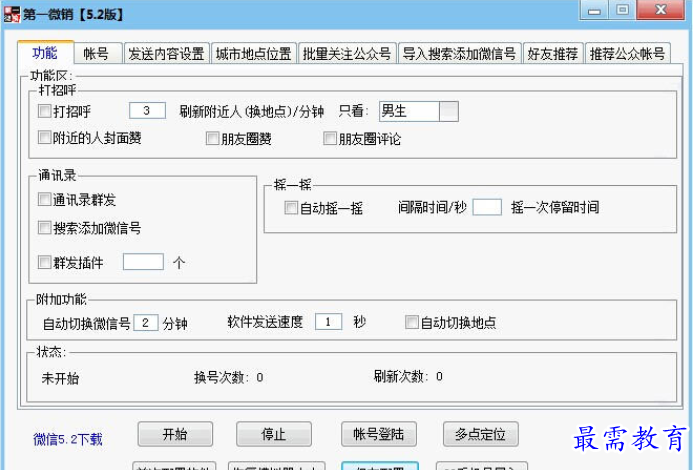Go to the 批量关注公众号 tab
695x470 pixels.
click(347, 54)
